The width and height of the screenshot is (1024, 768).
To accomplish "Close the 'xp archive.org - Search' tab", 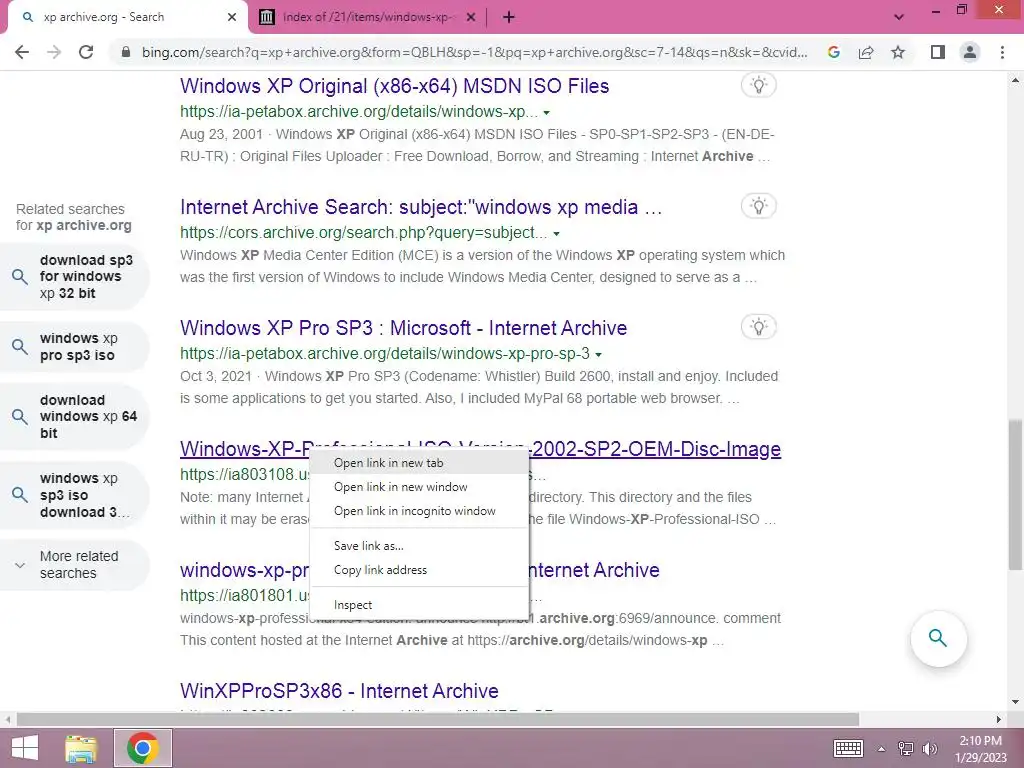I will click(232, 17).
